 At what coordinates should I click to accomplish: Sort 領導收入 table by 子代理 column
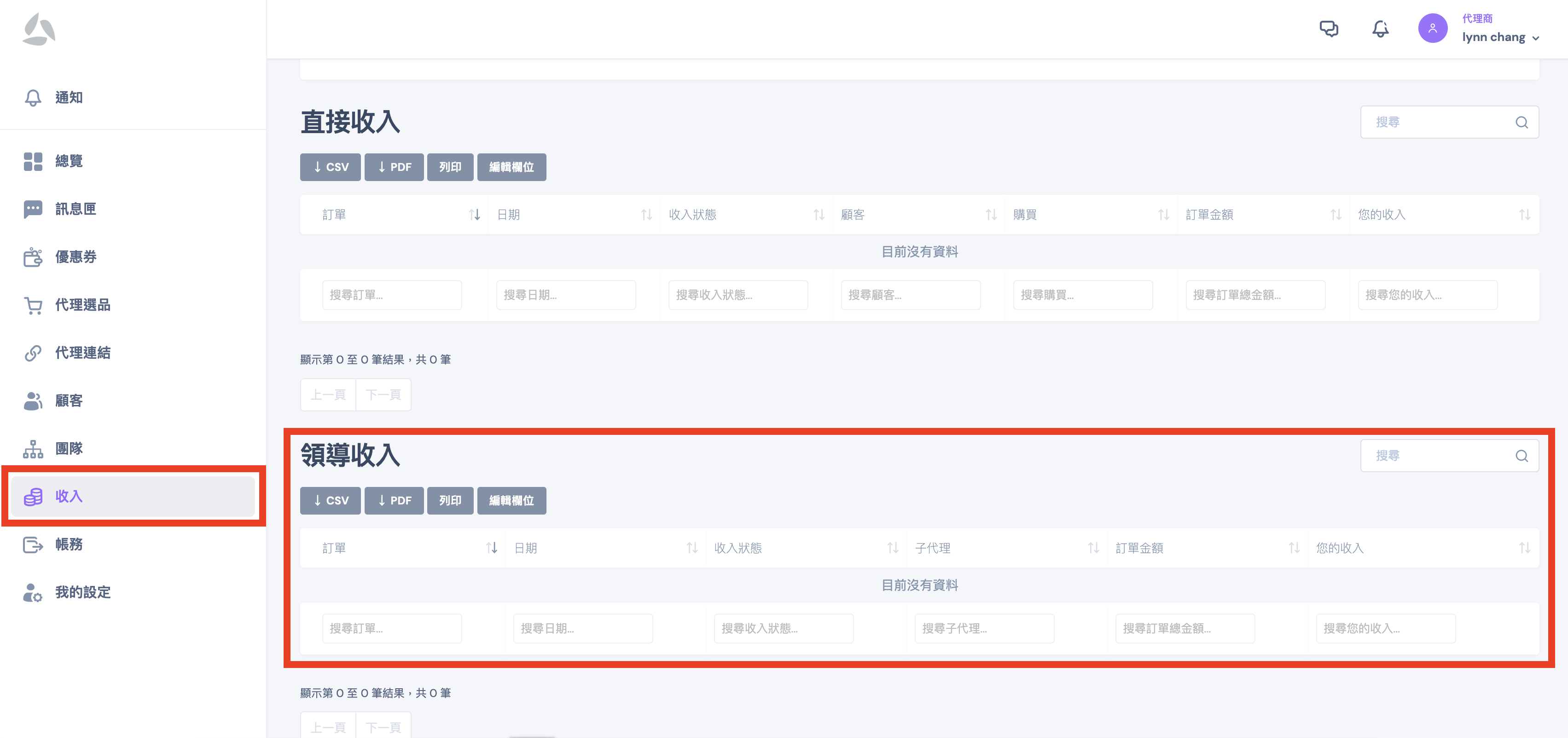pos(1093,548)
